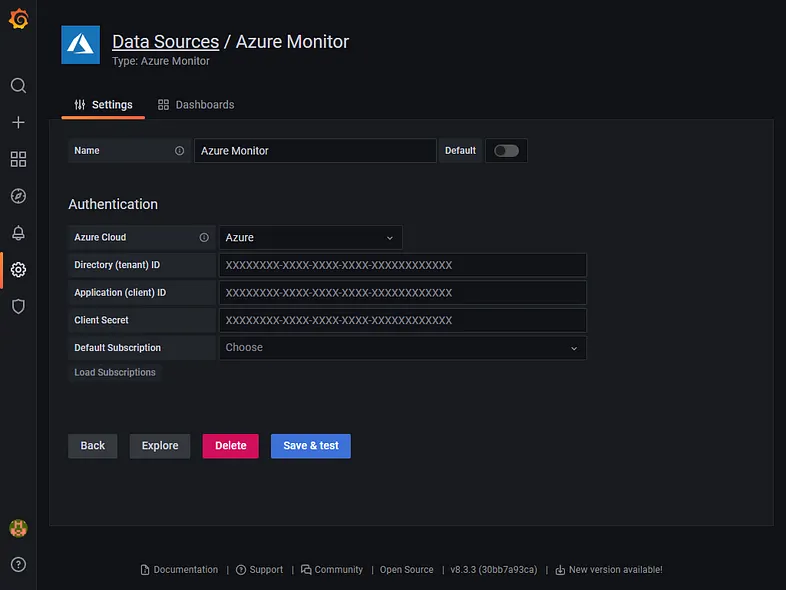Expand the Default Subscription dropdown
This screenshot has width=786, height=590.
(x=403, y=347)
